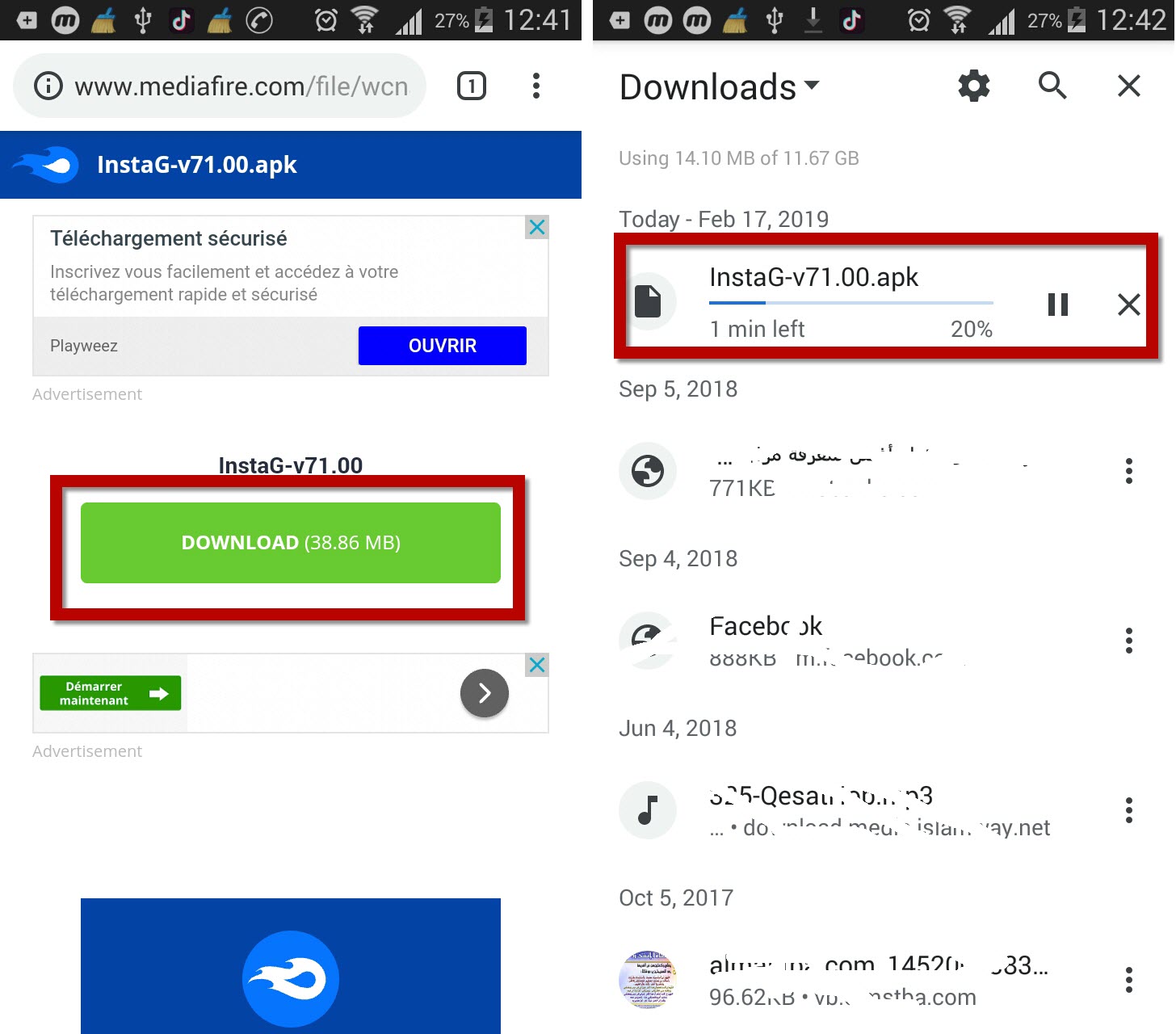The width and height of the screenshot is (1176, 1034).
Task: Open options for the 771KB download
Action: coord(1128,471)
